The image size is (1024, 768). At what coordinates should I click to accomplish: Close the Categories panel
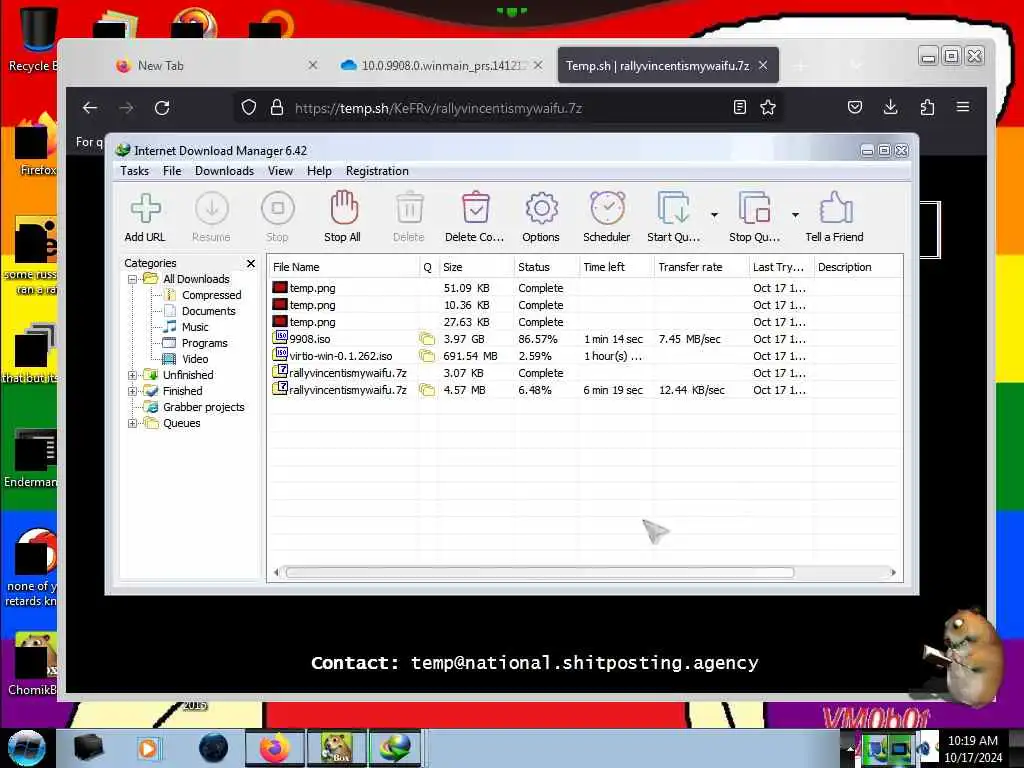pyautogui.click(x=251, y=263)
